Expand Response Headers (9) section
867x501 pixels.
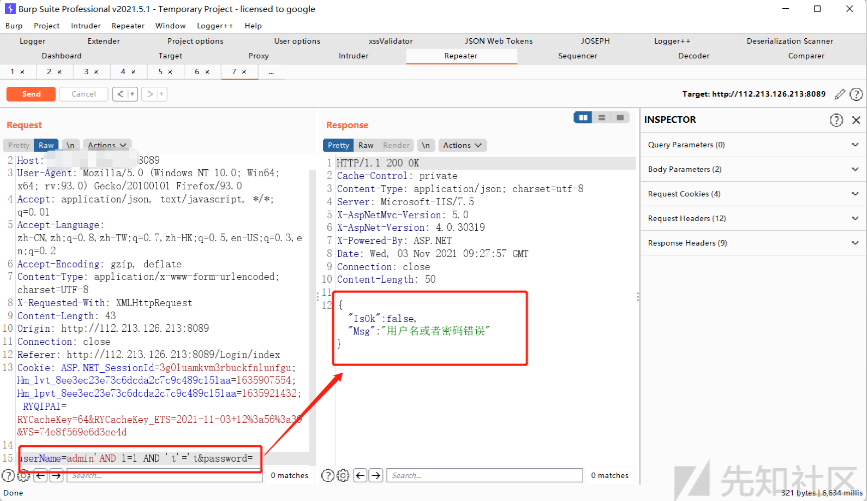753,243
